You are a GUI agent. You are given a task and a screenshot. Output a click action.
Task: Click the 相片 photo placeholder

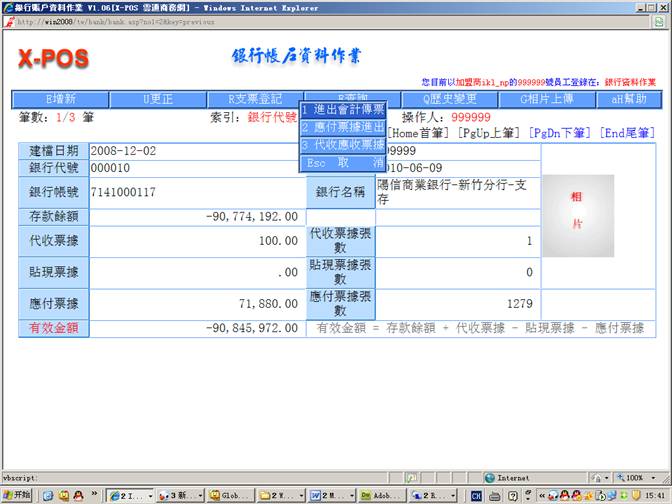576,210
